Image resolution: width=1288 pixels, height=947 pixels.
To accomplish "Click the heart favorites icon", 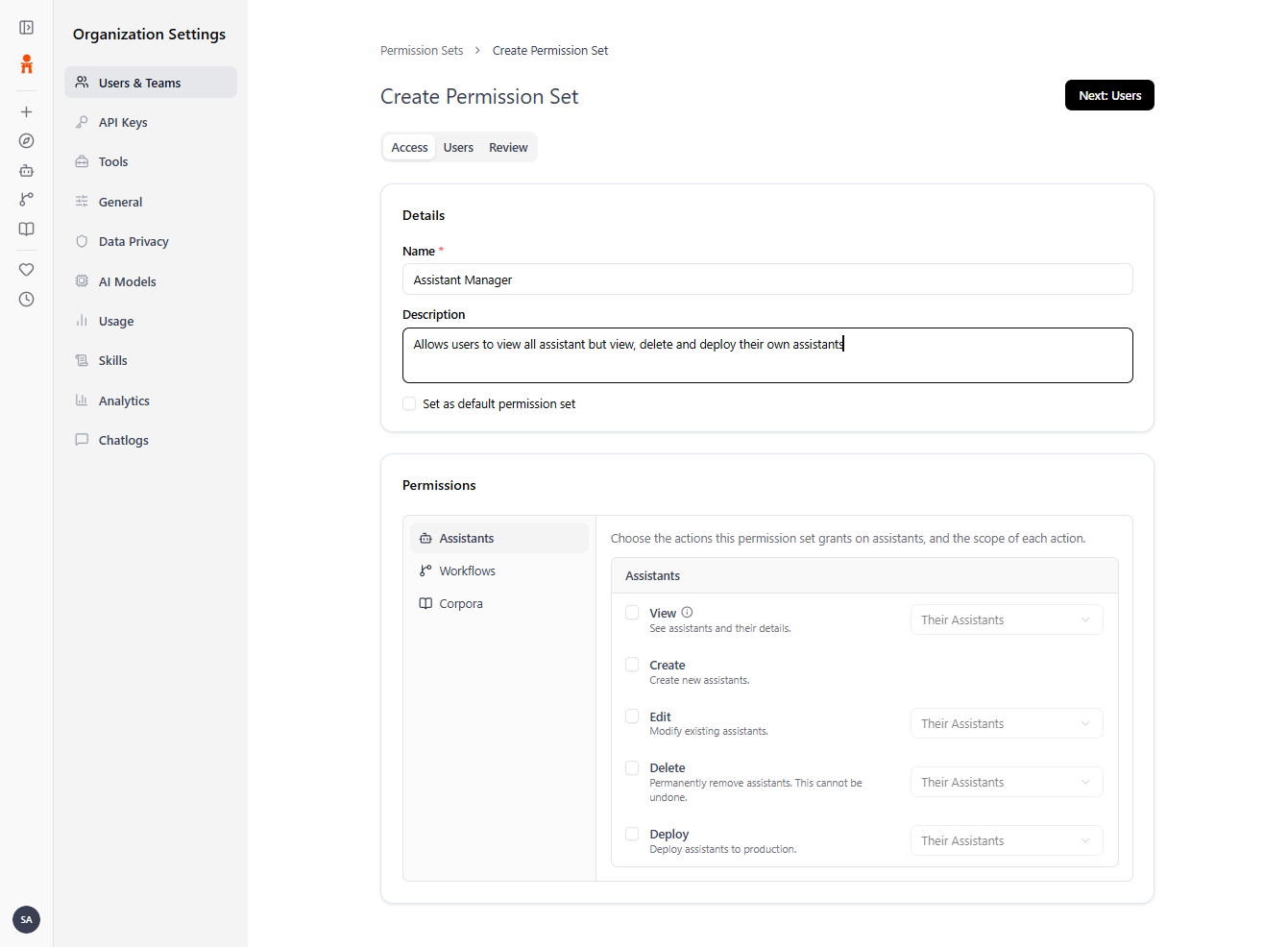I will [x=27, y=270].
